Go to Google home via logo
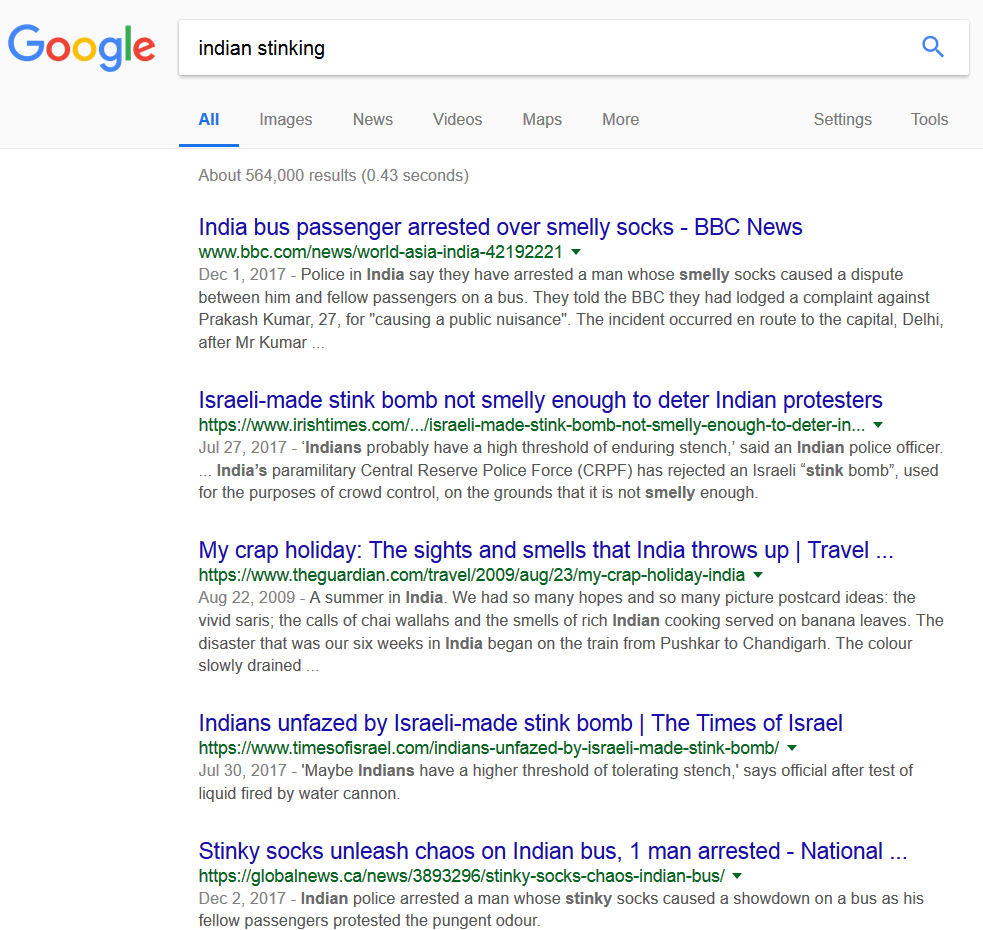The image size is (983, 930). pos(81,48)
